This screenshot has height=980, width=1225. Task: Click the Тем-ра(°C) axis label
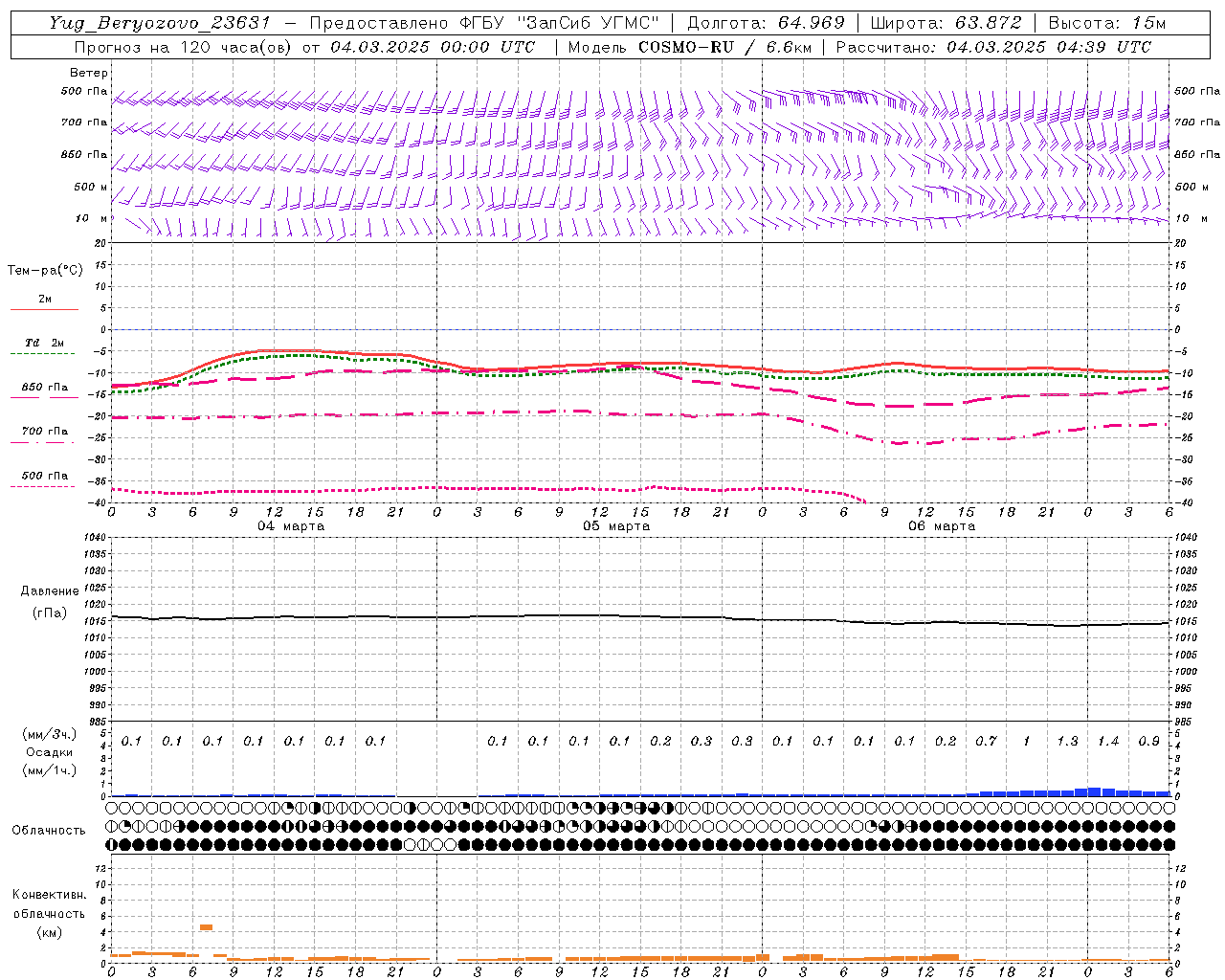click(45, 271)
